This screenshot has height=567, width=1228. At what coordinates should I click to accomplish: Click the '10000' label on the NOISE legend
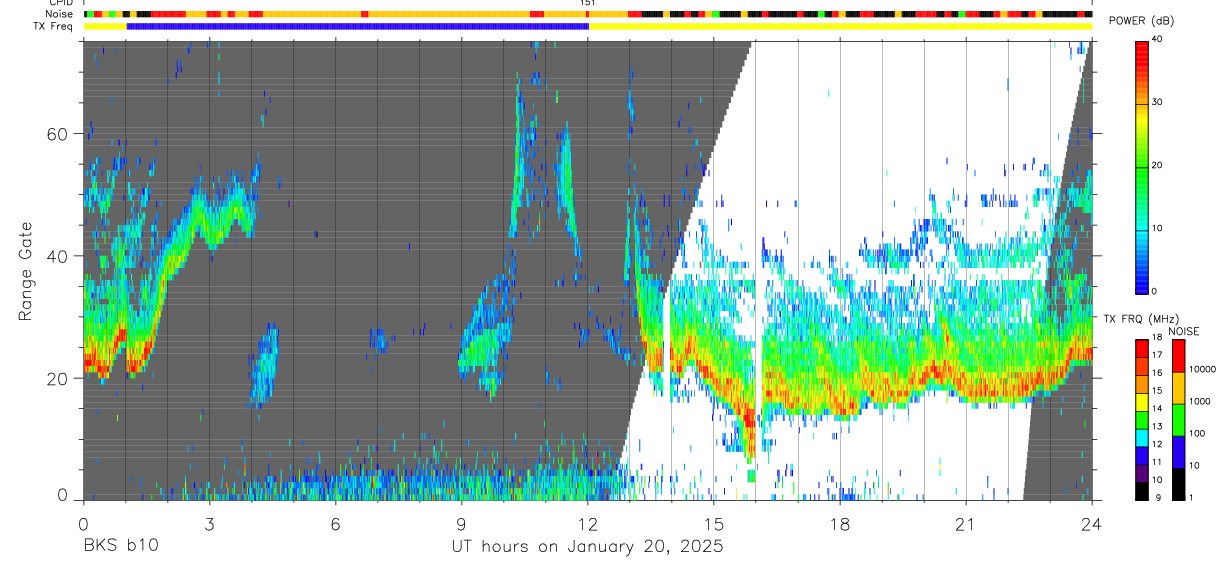pos(1204,369)
